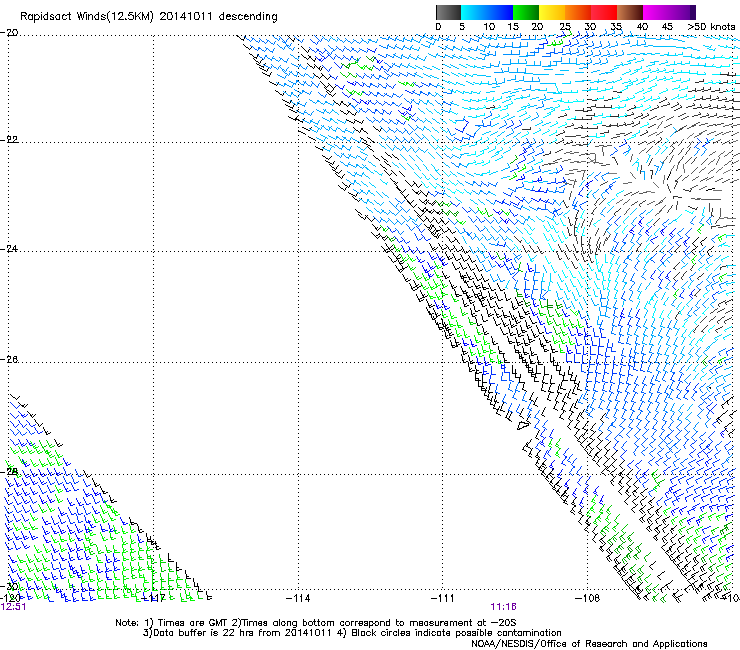Image resolution: width=740 pixels, height=650 pixels.
Task: Click the gray 0-5 knots legend segment
Action: coord(448,12)
